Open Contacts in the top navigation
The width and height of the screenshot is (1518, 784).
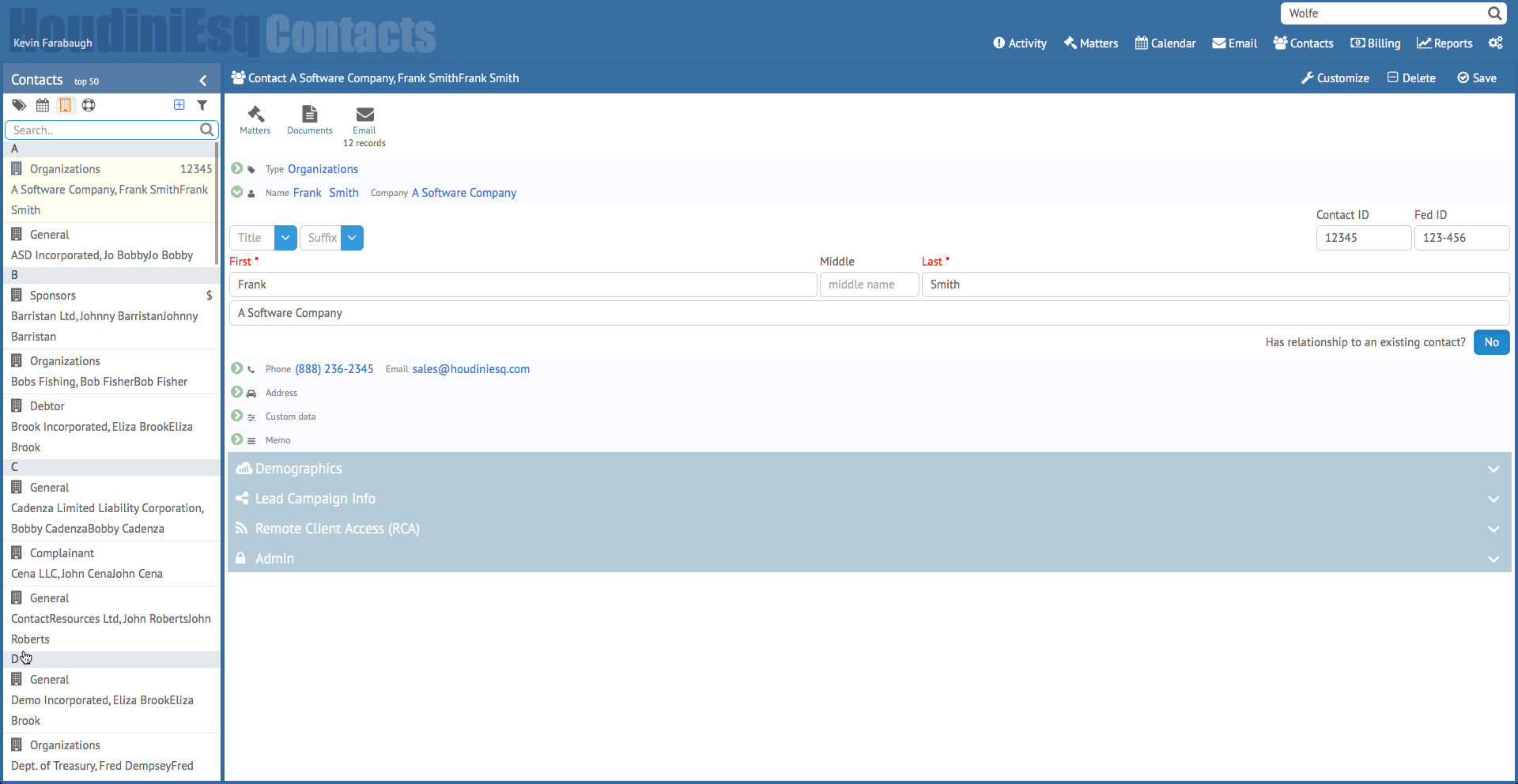1304,43
